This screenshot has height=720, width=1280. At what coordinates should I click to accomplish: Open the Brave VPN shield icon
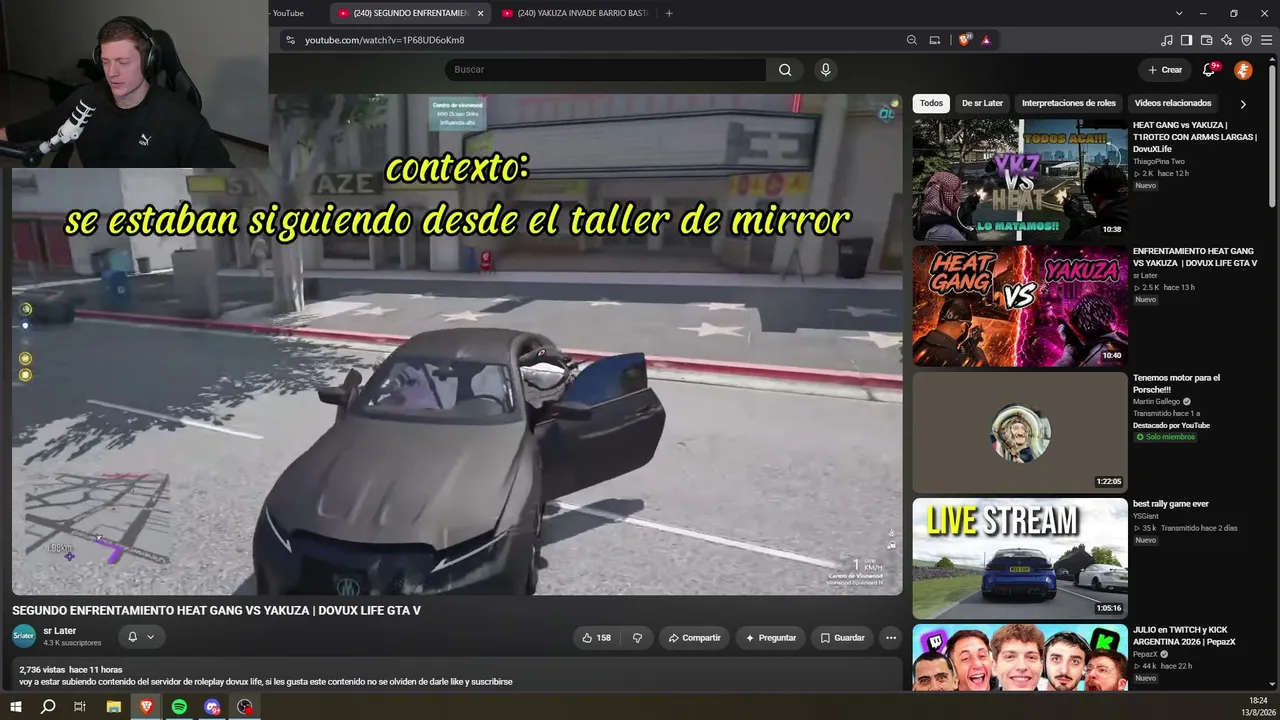point(1246,40)
